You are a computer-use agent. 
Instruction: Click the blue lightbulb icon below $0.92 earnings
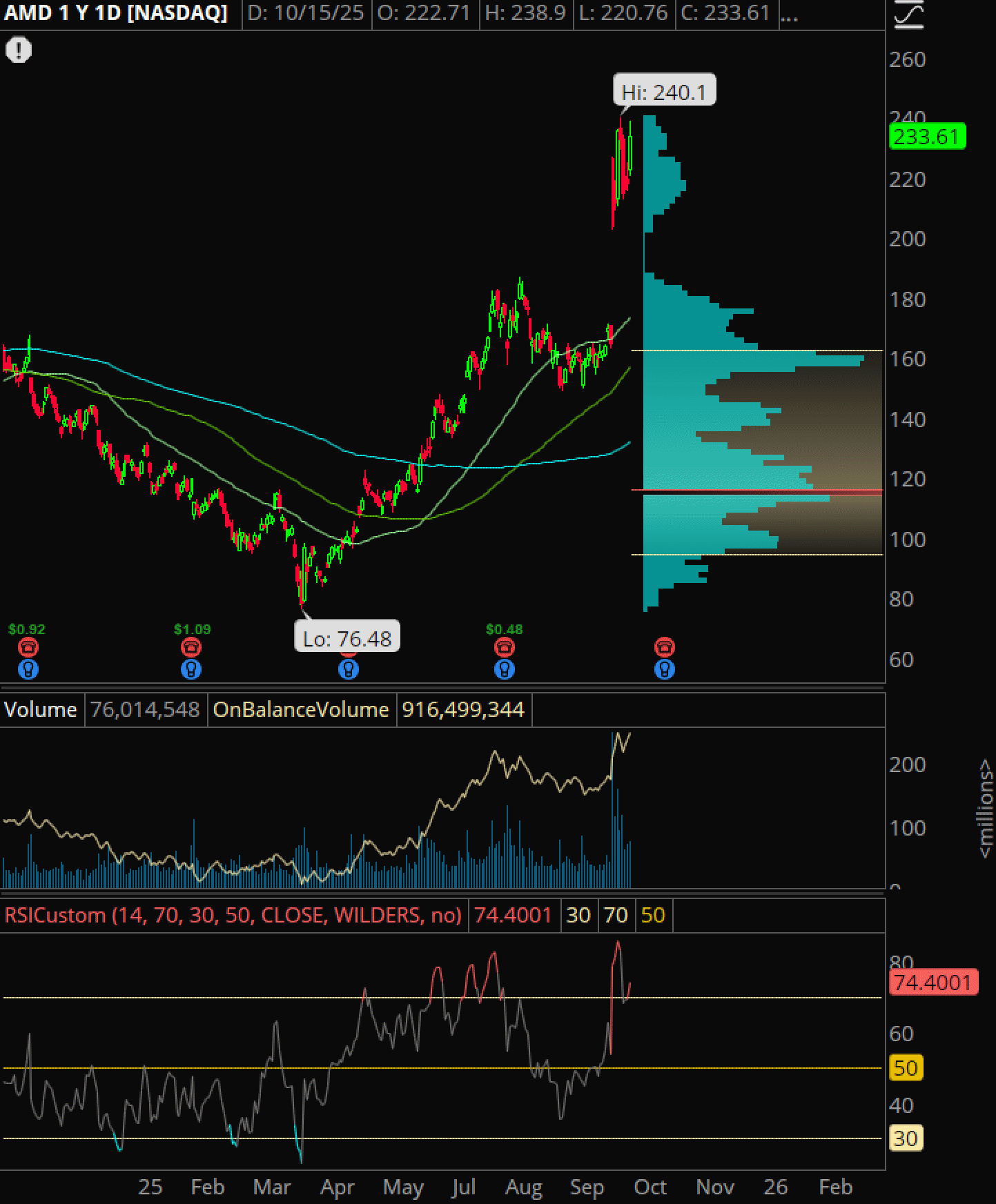pyautogui.click(x=28, y=669)
